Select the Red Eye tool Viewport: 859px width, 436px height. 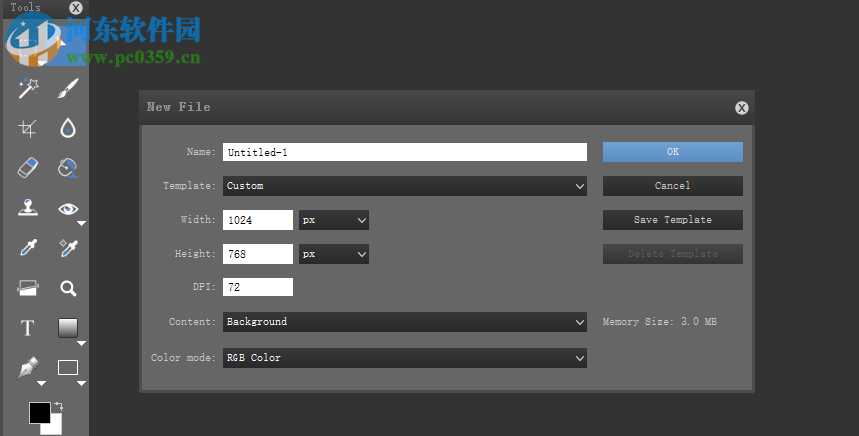(68, 209)
